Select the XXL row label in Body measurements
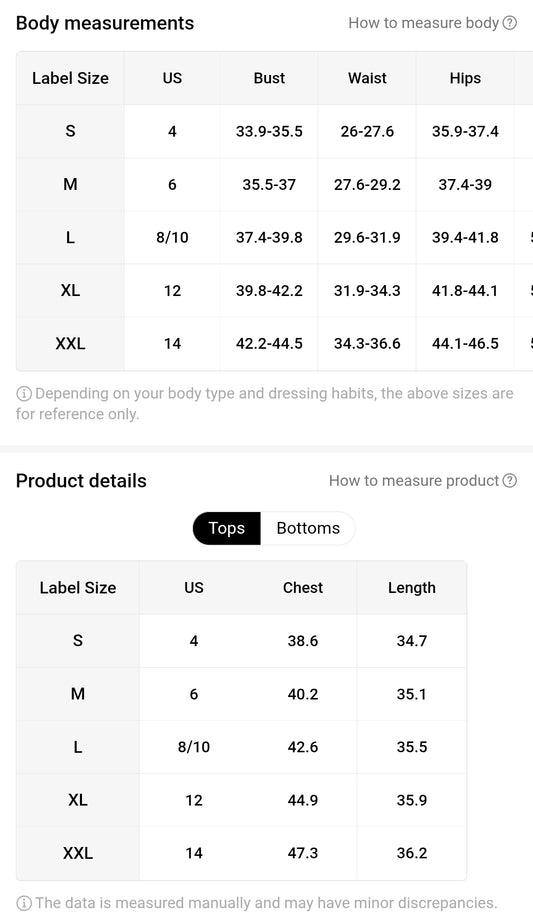This screenshot has height=920, width=533. coord(70,343)
